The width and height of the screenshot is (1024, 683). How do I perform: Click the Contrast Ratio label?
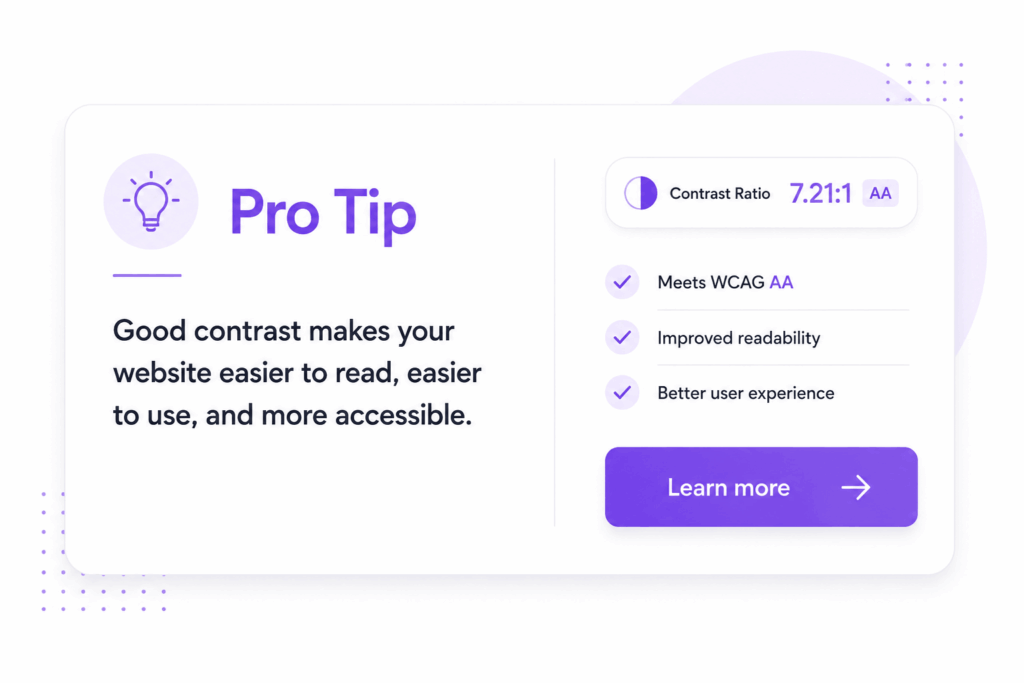click(x=720, y=194)
